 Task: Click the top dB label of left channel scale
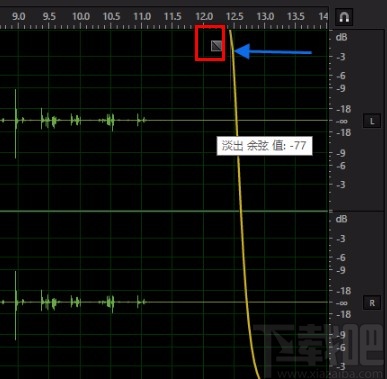coord(341,37)
